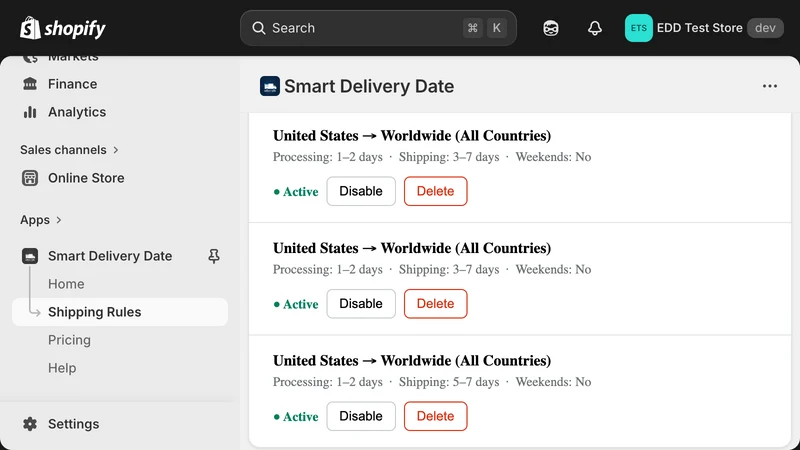Open the Help page

(x=62, y=368)
